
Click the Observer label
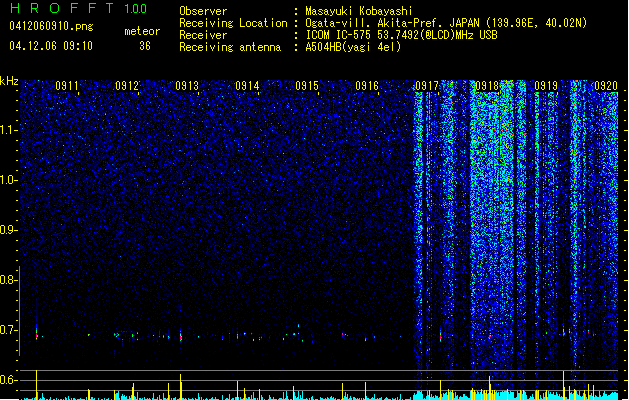point(203,11)
